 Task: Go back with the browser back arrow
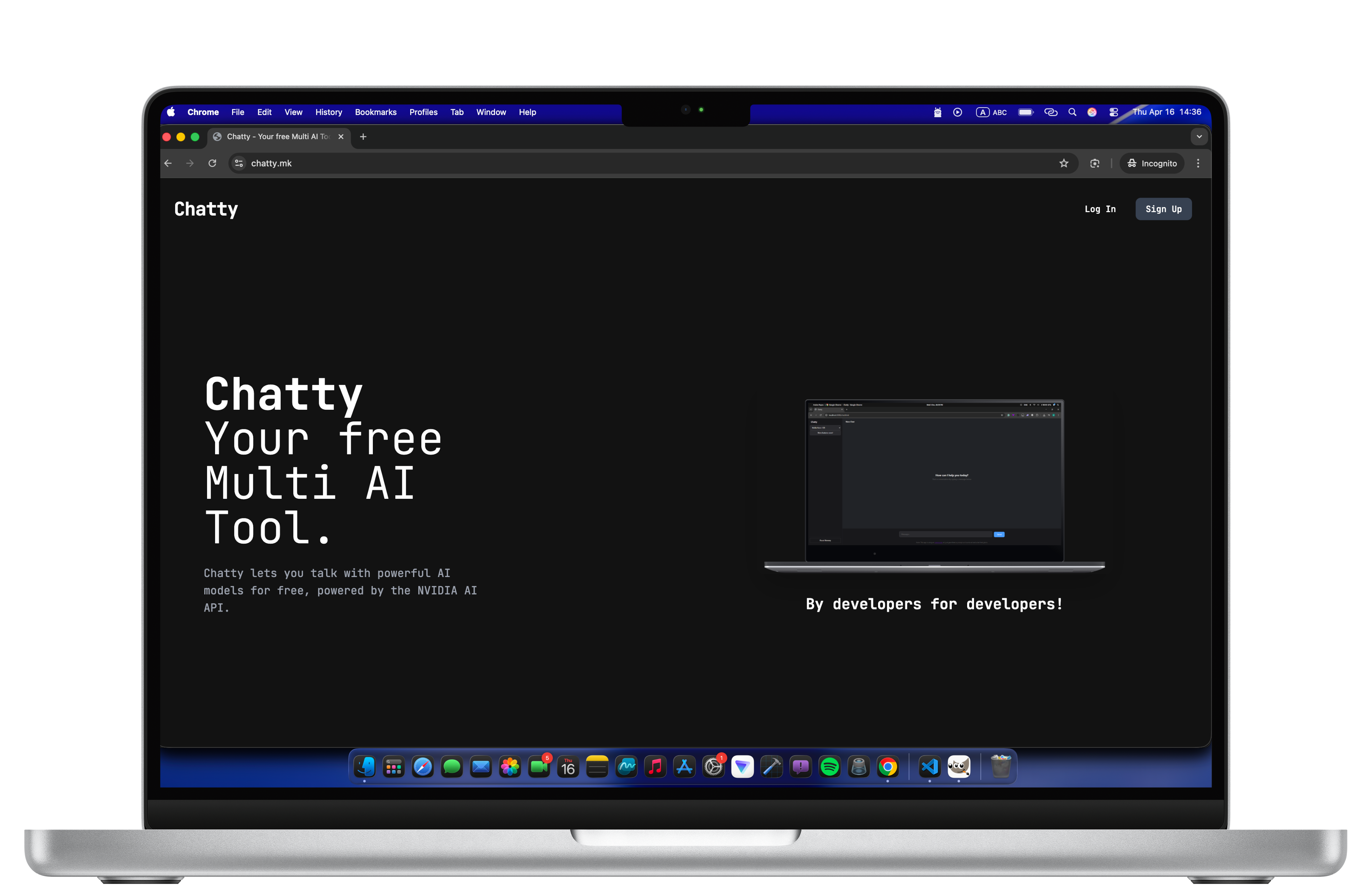168,164
